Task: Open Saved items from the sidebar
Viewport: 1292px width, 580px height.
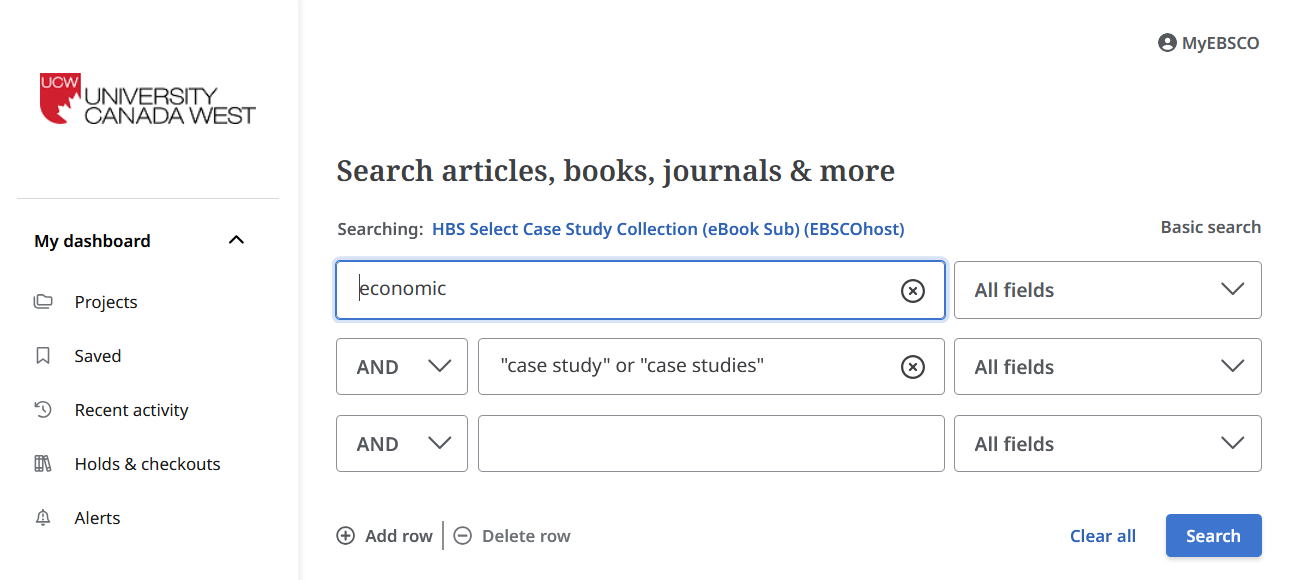Action: [x=97, y=355]
